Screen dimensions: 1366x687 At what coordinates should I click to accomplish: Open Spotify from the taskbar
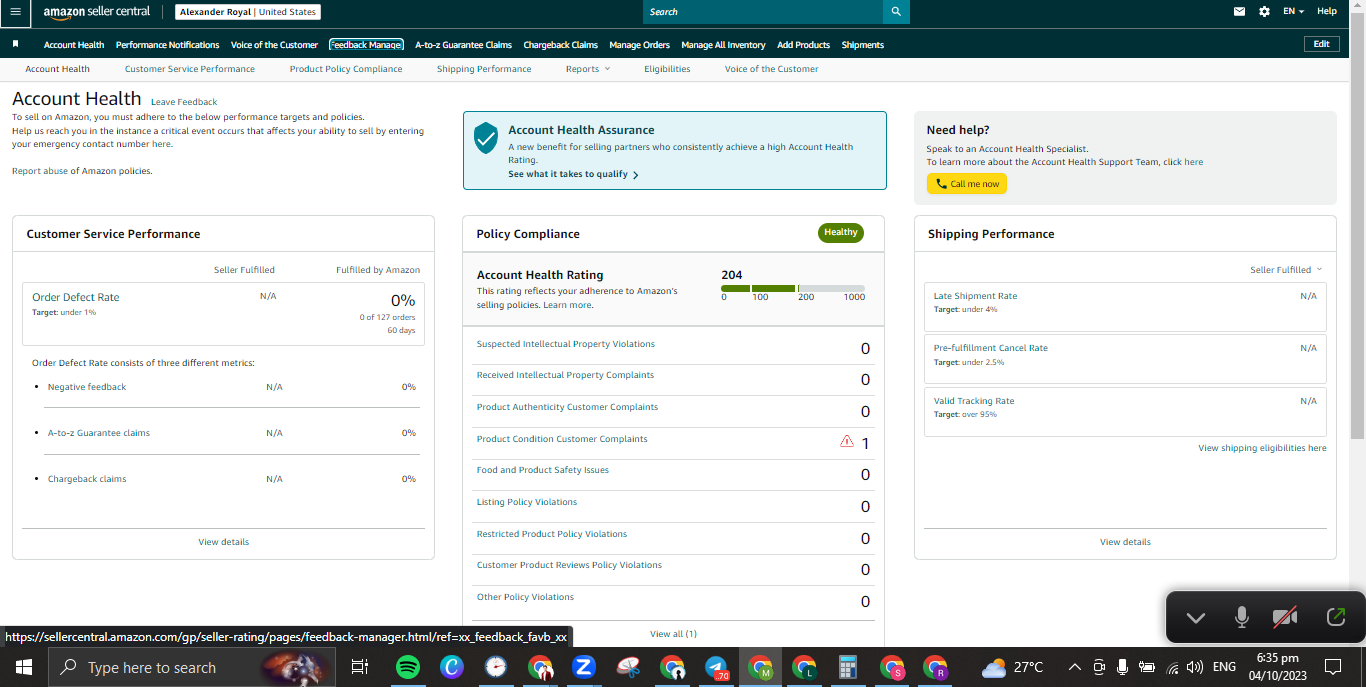[408, 667]
